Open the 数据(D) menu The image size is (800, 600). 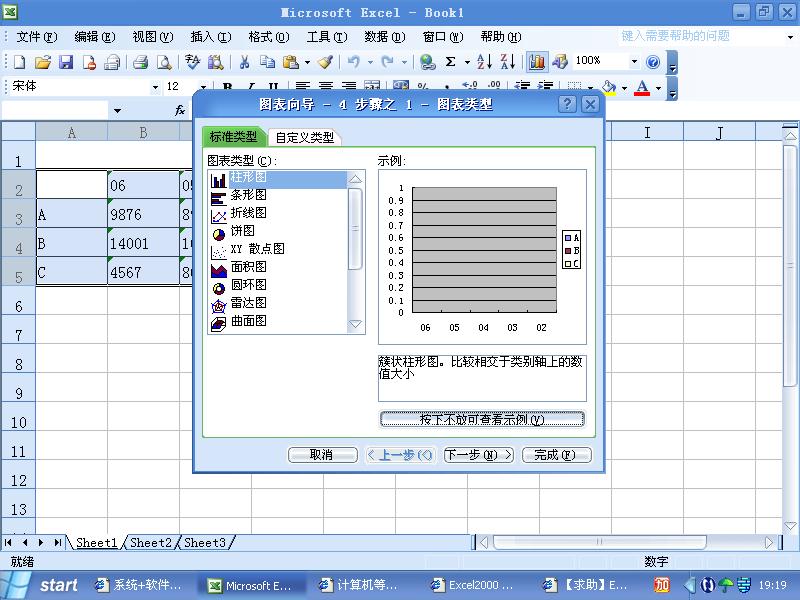[x=385, y=37]
